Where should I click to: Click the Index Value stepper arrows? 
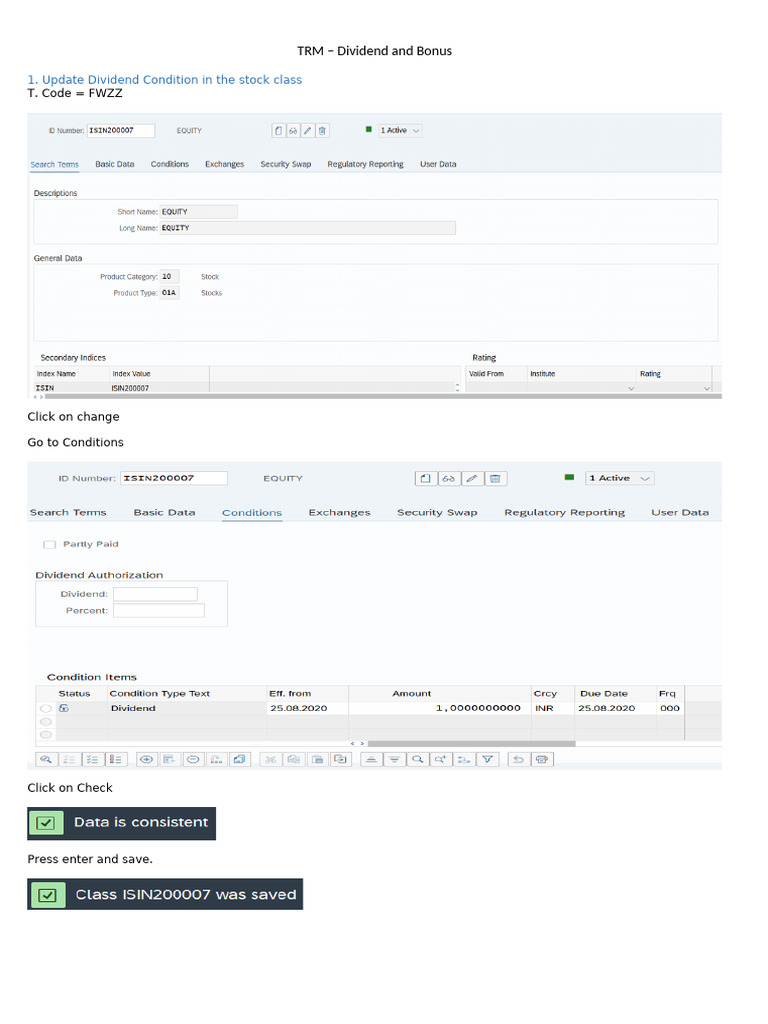click(457, 388)
